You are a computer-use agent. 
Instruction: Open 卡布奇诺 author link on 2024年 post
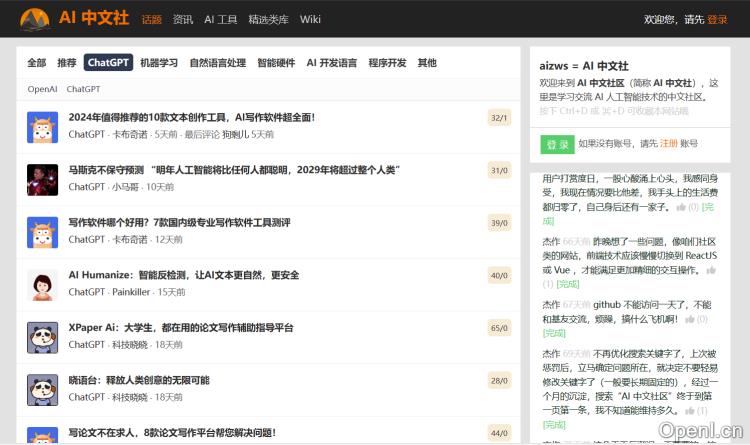[x=130, y=134]
